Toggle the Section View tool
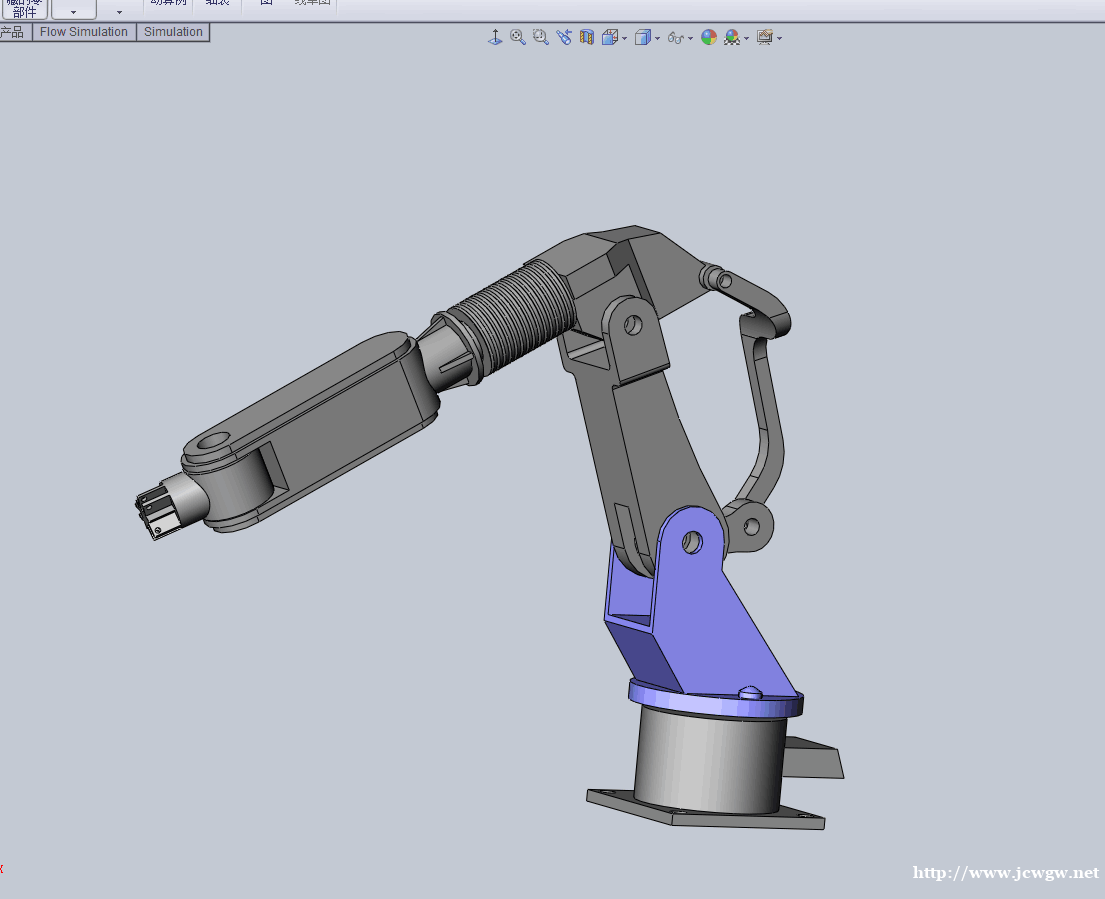This screenshot has width=1105, height=899. point(587,38)
